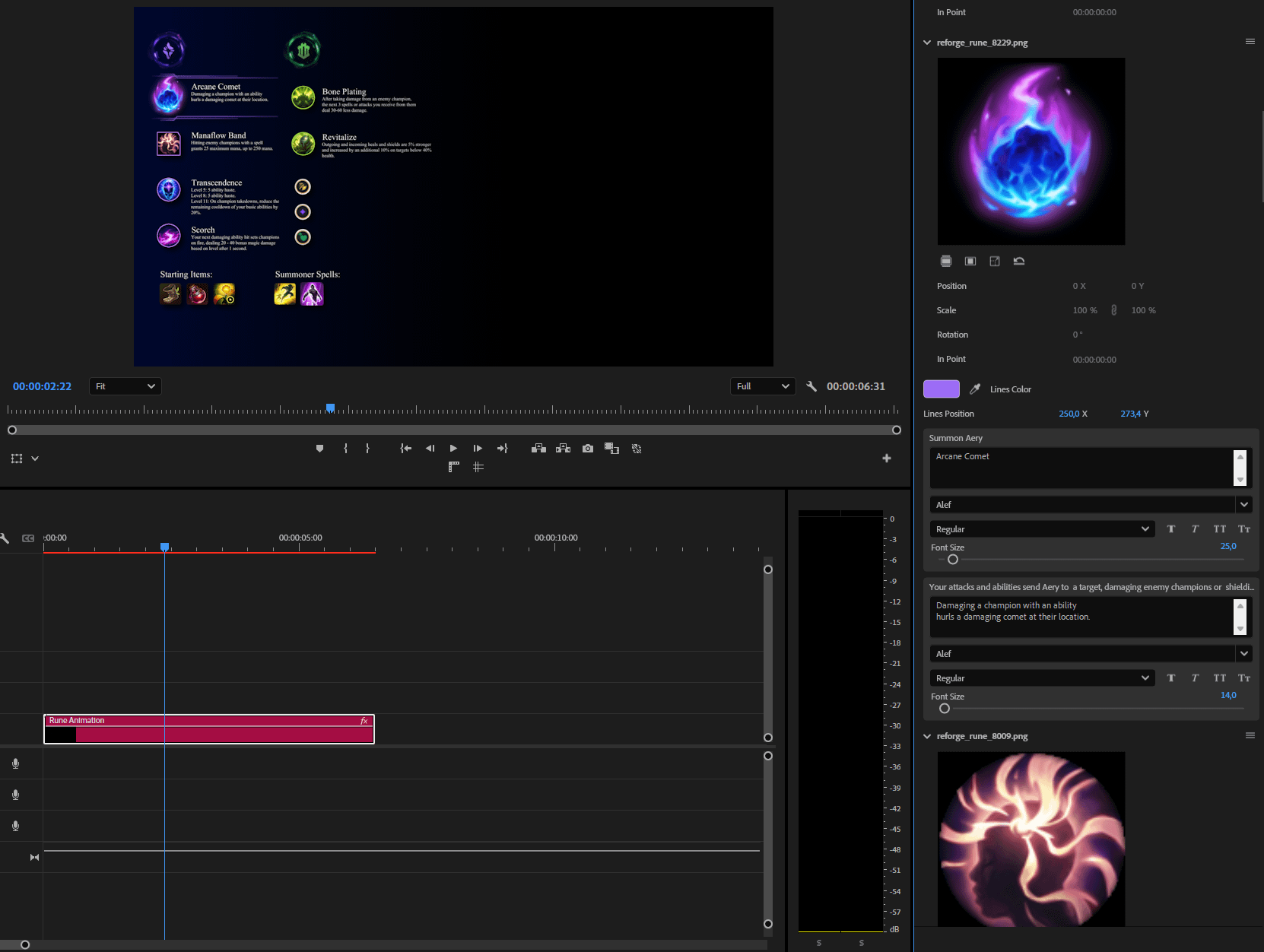Viewport: 1264px width, 952px height.
Task: Click the Faux Bold button for Arcane Comet title
Action: click(1171, 529)
